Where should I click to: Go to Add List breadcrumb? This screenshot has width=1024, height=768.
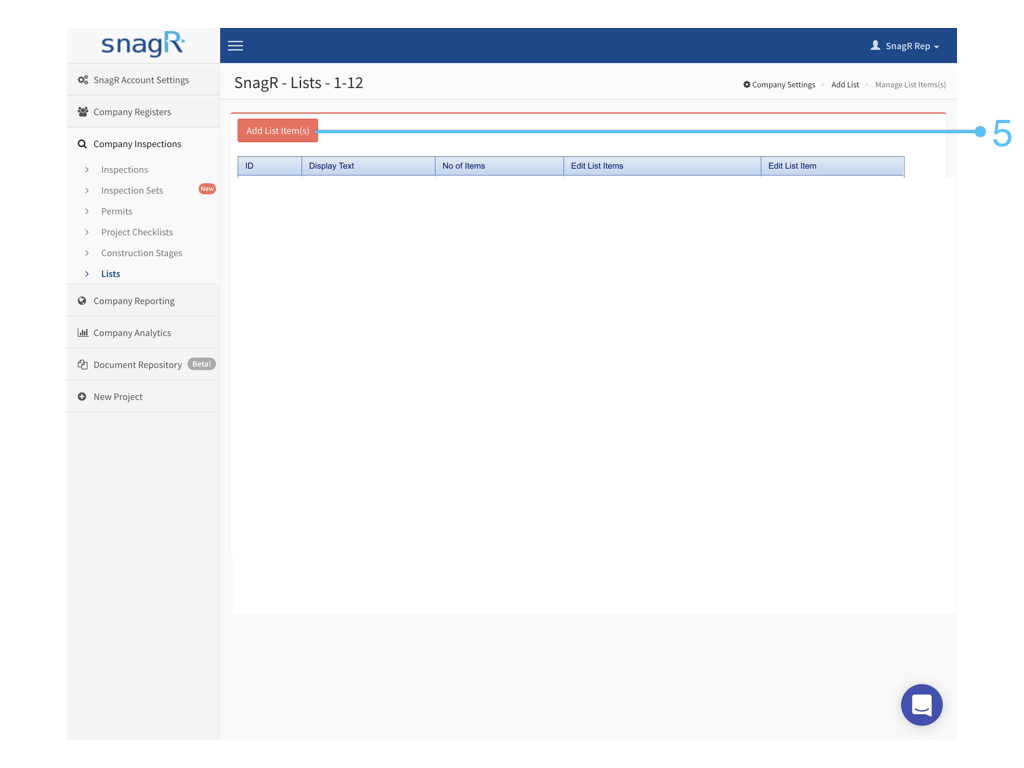click(845, 85)
